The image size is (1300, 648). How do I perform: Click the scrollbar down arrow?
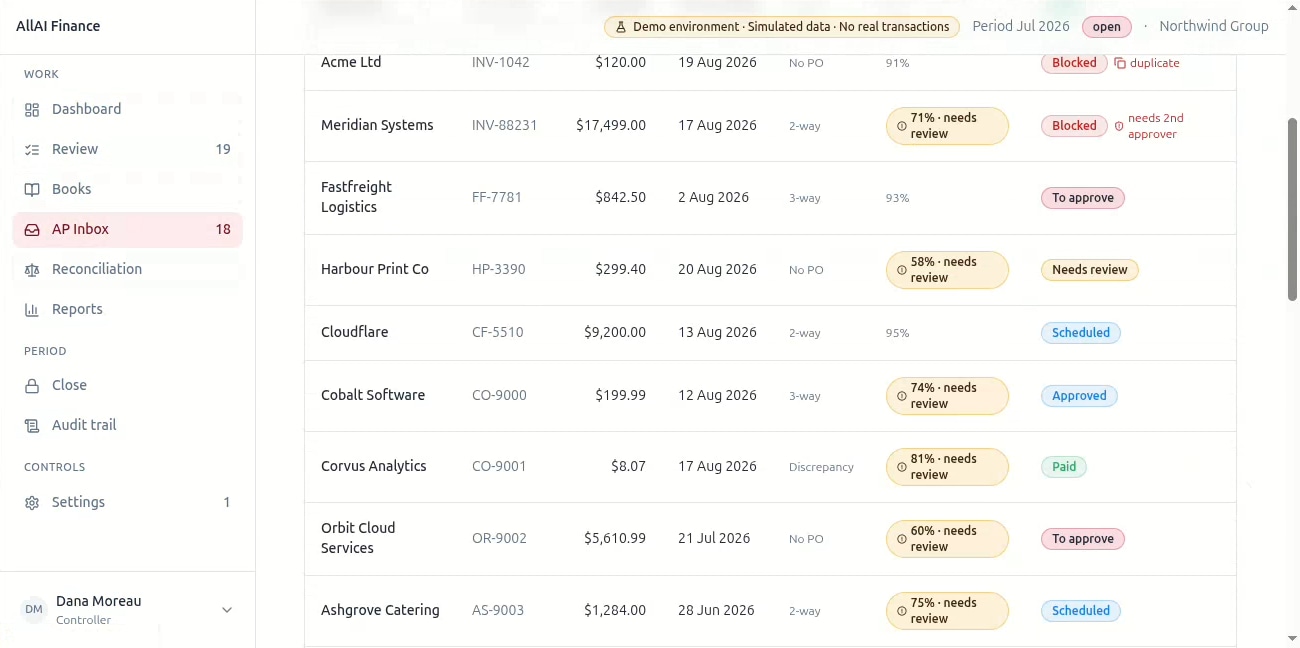[x=1292, y=638]
